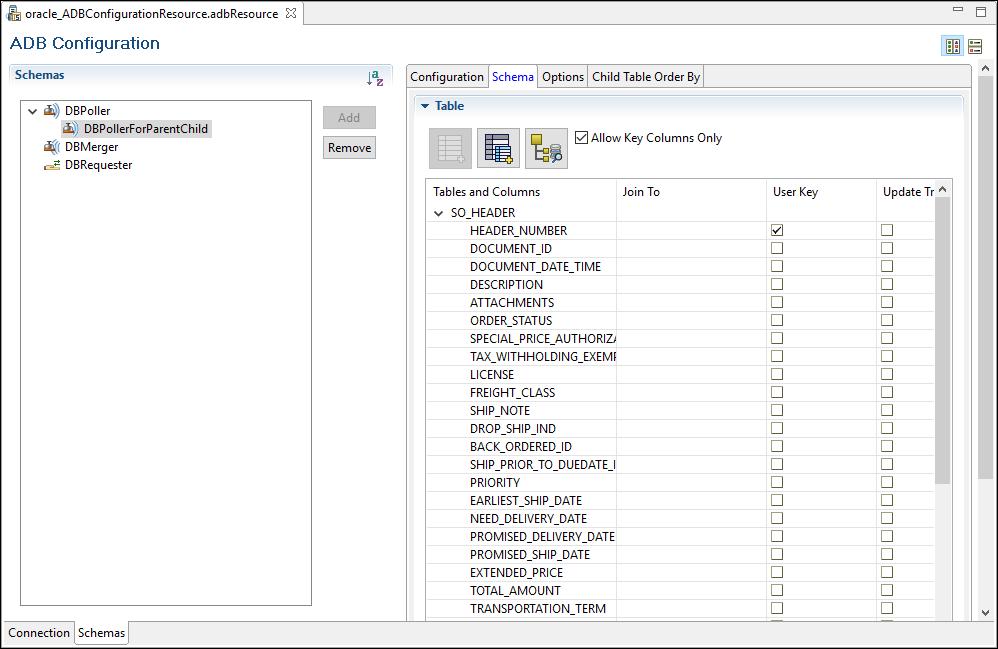Image resolution: width=998 pixels, height=649 pixels.
Task: Click the Remove button
Action: pos(349,148)
